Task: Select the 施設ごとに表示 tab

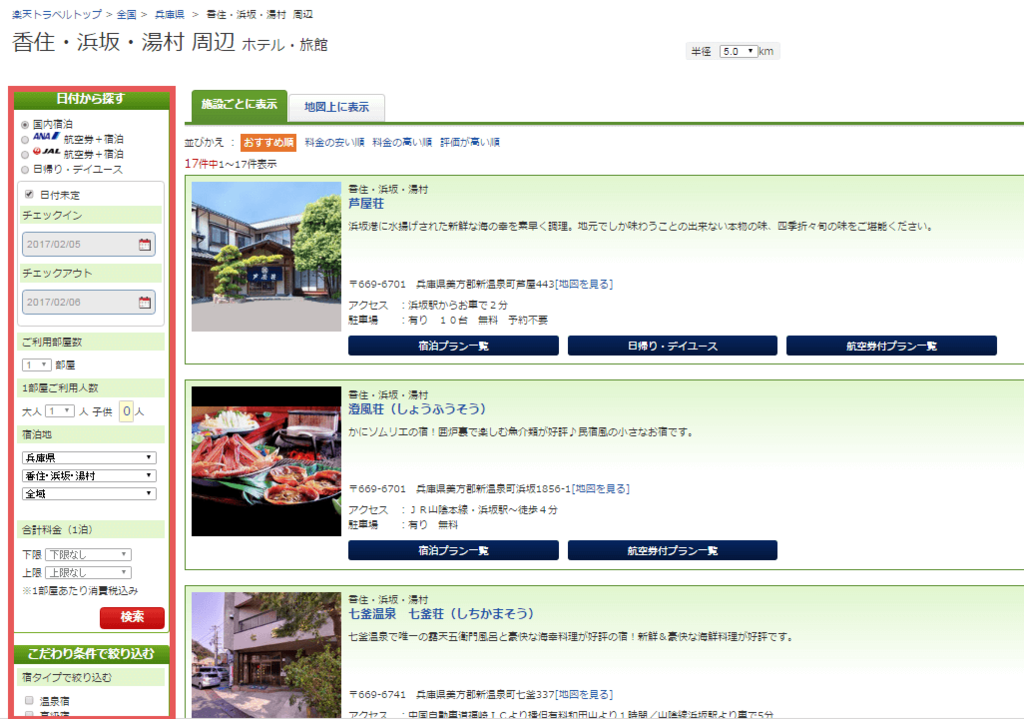Action: pyautogui.click(x=238, y=105)
